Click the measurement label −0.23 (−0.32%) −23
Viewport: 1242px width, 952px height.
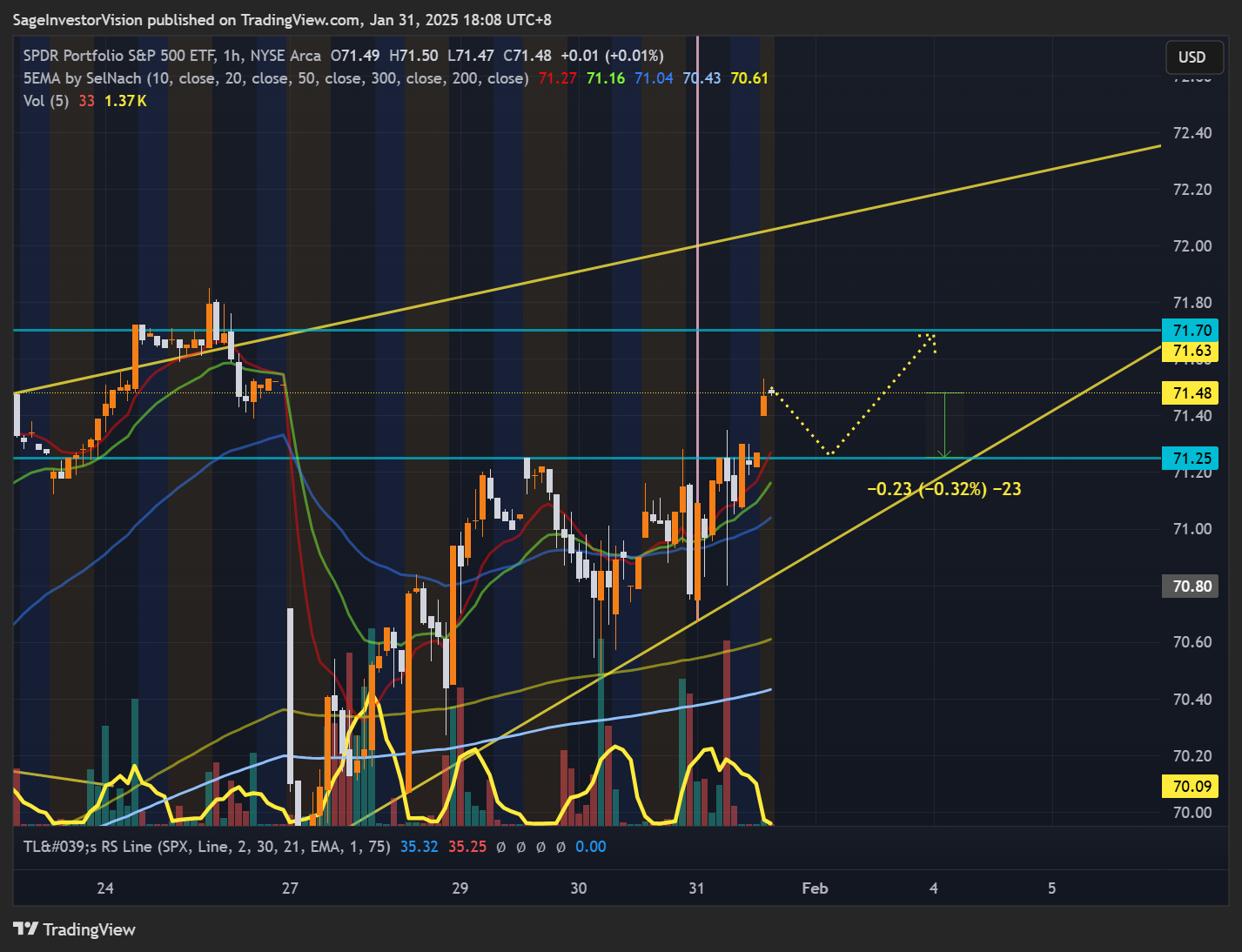click(944, 489)
